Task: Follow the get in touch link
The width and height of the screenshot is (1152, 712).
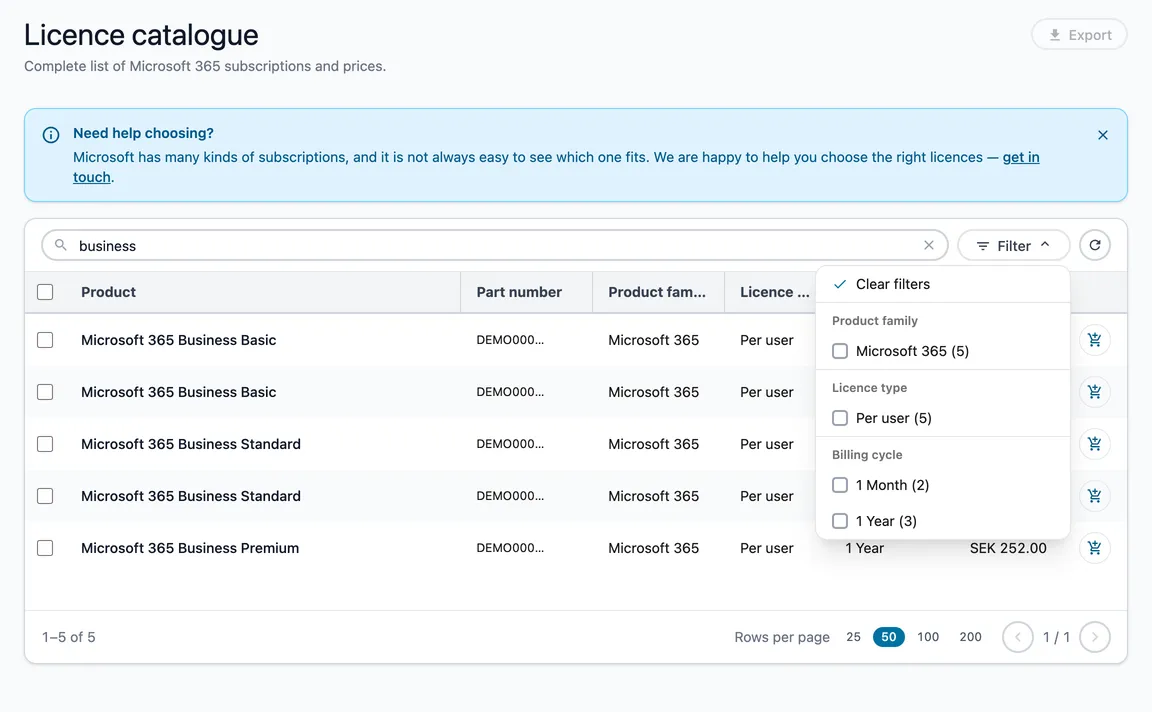Action: click(x=1020, y=157)
